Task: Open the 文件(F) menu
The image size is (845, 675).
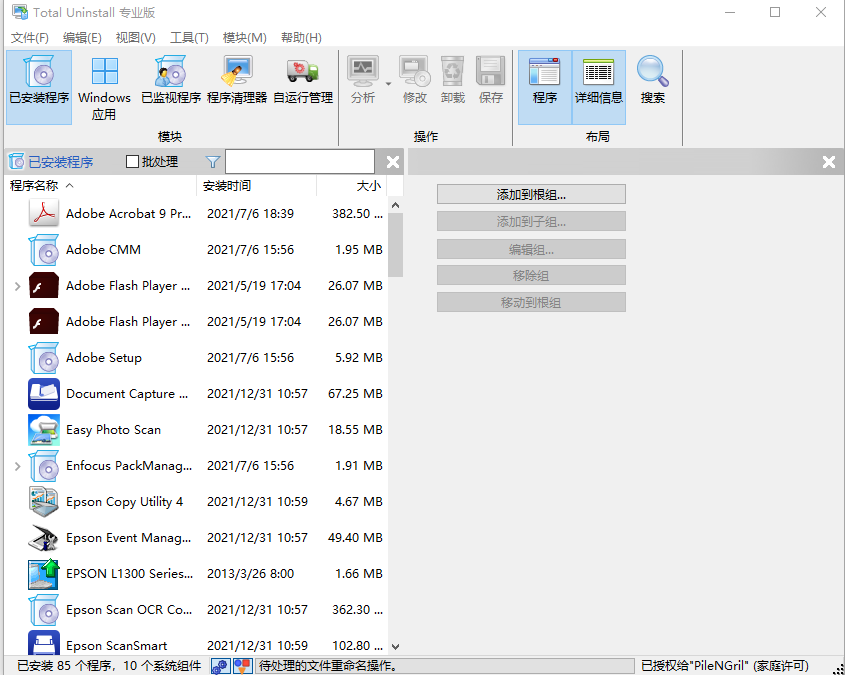Action: tap(30, 38)
